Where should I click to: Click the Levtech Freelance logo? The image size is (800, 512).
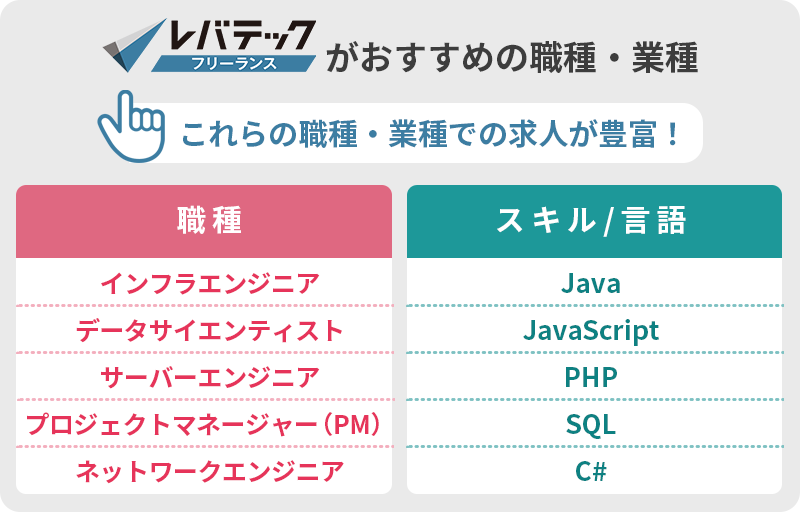pyautogui.click(x=209, y=45)
